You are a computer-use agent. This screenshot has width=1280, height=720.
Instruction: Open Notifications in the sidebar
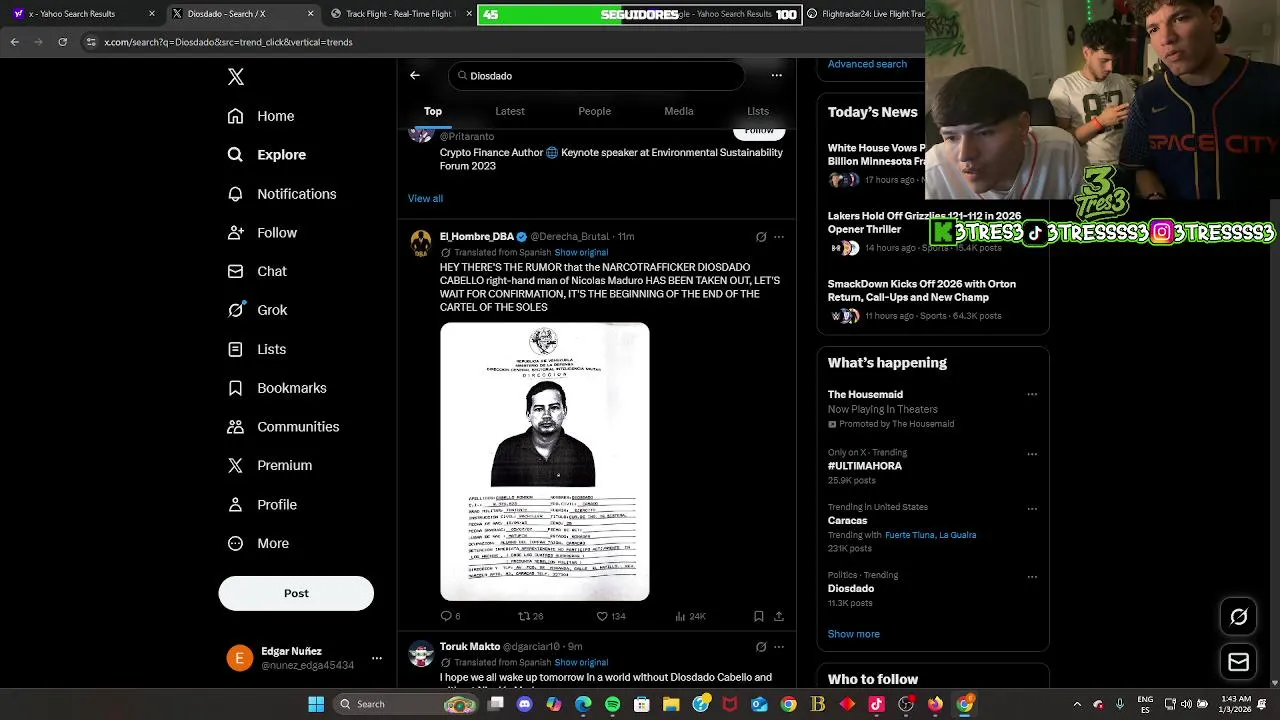point(282,194)
